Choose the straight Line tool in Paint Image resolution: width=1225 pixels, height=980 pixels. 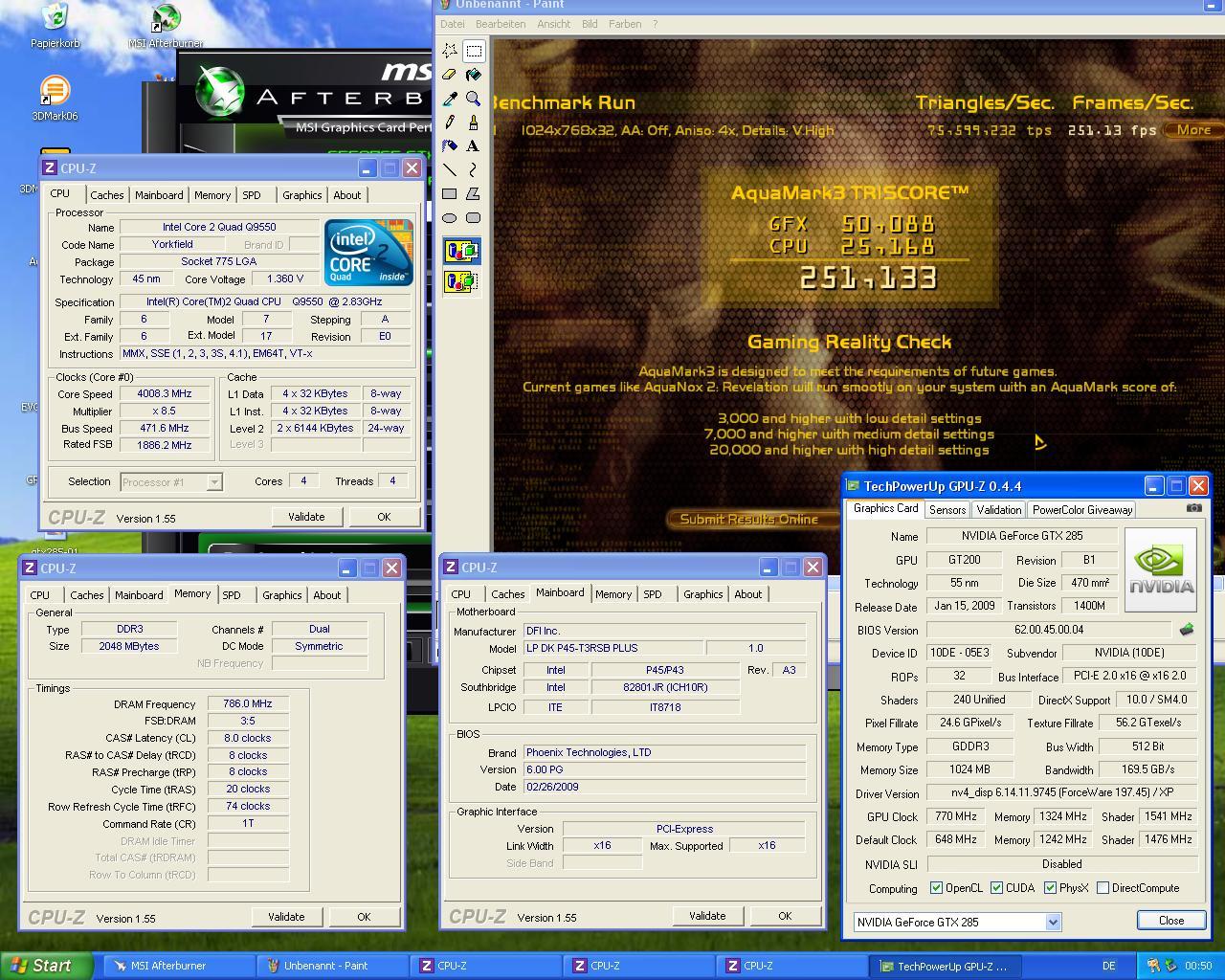(450, 170)
